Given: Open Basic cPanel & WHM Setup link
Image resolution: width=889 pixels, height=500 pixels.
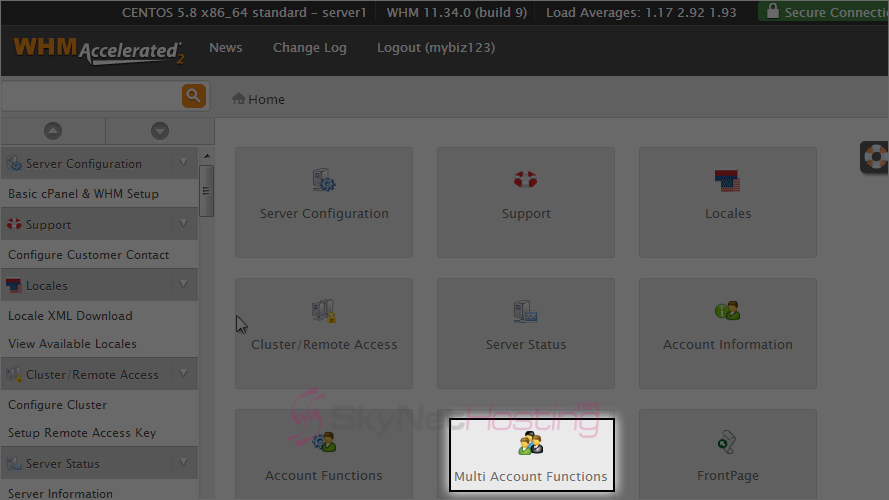Looking at the screenshot, I should pyautogui.click(x=83, y=194).
